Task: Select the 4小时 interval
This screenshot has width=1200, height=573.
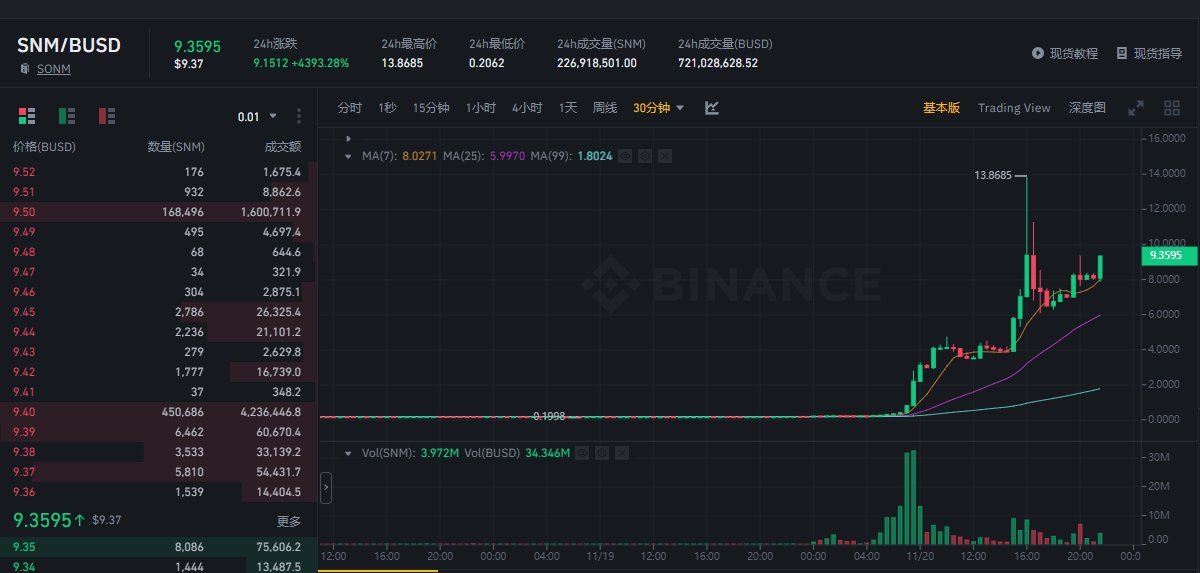Action: [x=527, y=108]
